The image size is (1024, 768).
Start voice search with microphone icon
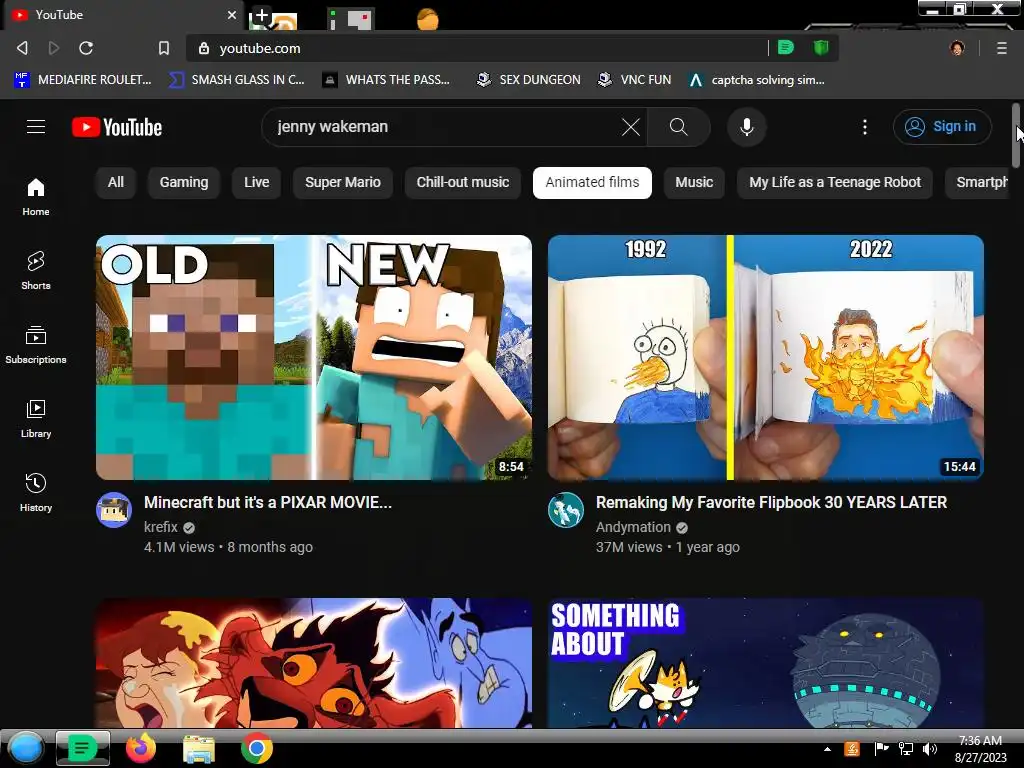[x=746, y=127]
